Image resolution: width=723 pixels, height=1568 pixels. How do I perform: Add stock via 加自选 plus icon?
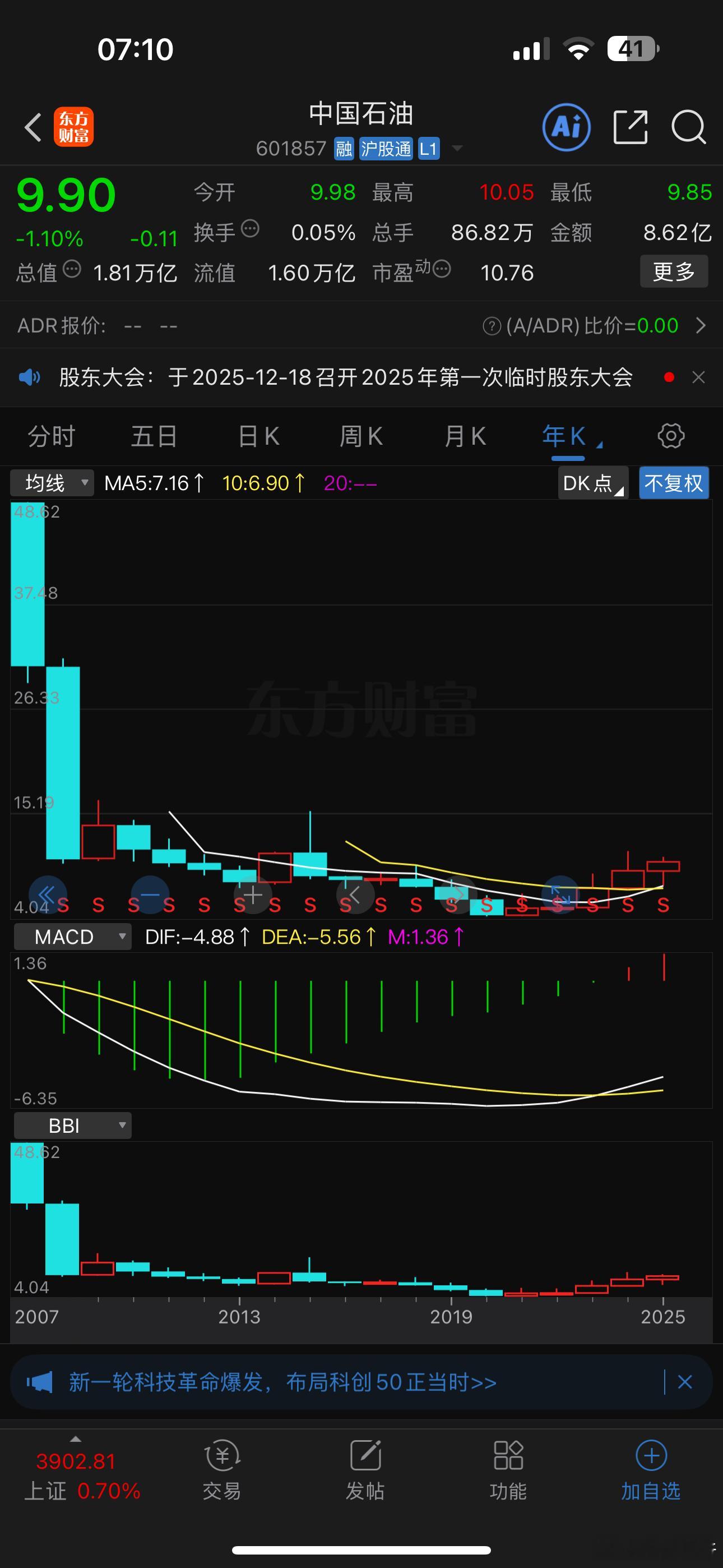click(x=651, y=1455)
